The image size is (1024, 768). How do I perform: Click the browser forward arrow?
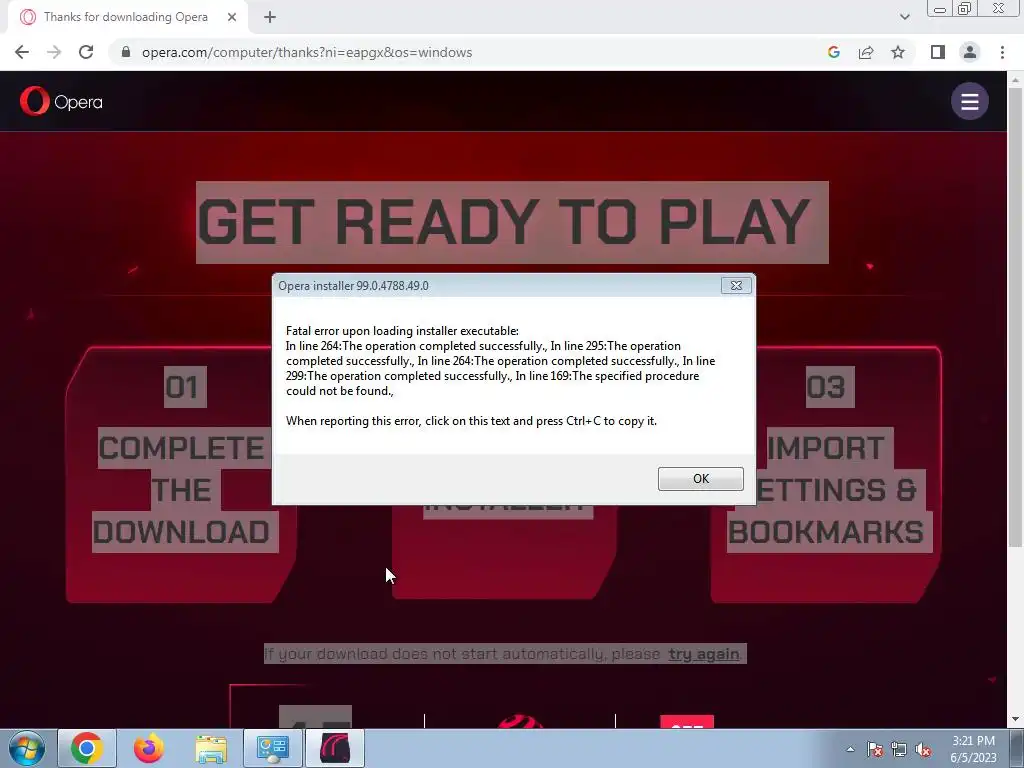click(x=54, y=52)
